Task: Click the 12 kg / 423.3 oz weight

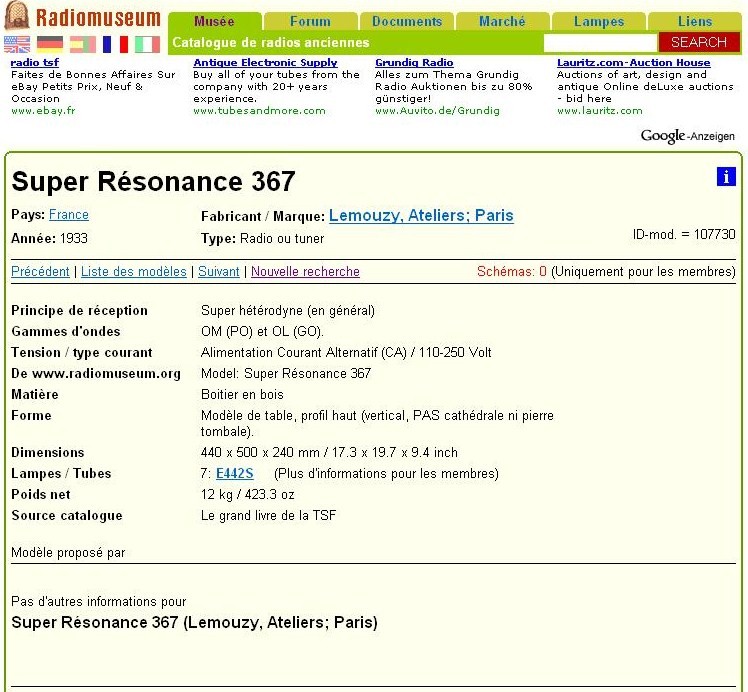Action: 248,495
